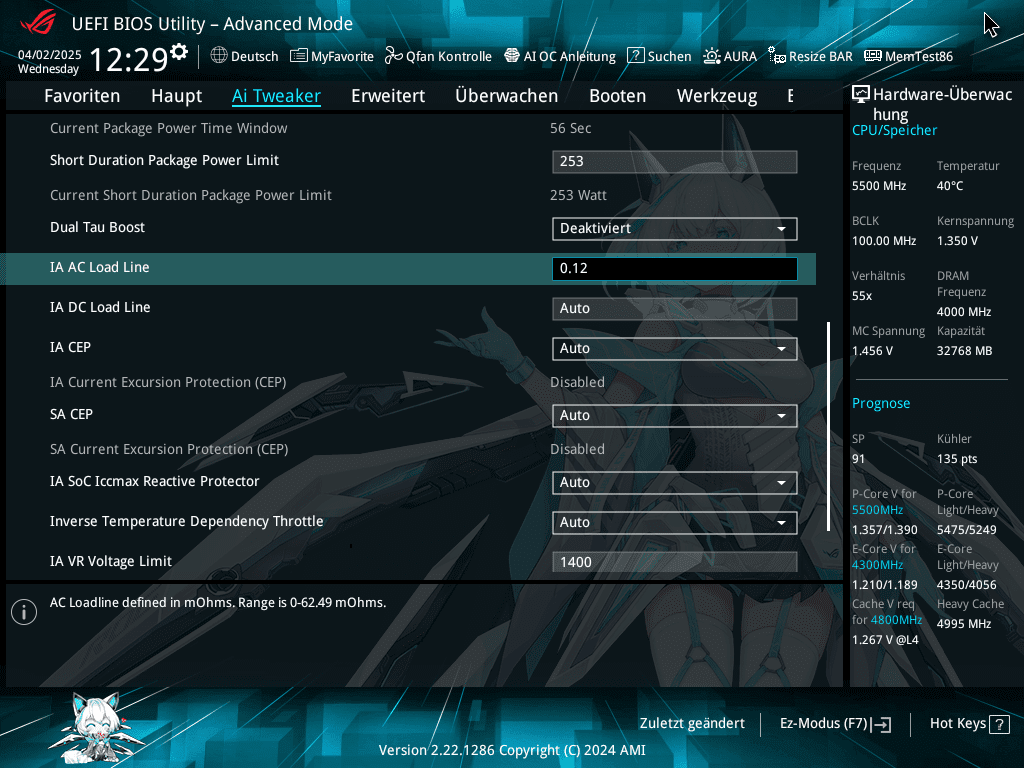This screenshot has height=768, width=1024.
Task: Select IA SoC Iccmax Reactive Protector label
Action: [x=154, y=481]
